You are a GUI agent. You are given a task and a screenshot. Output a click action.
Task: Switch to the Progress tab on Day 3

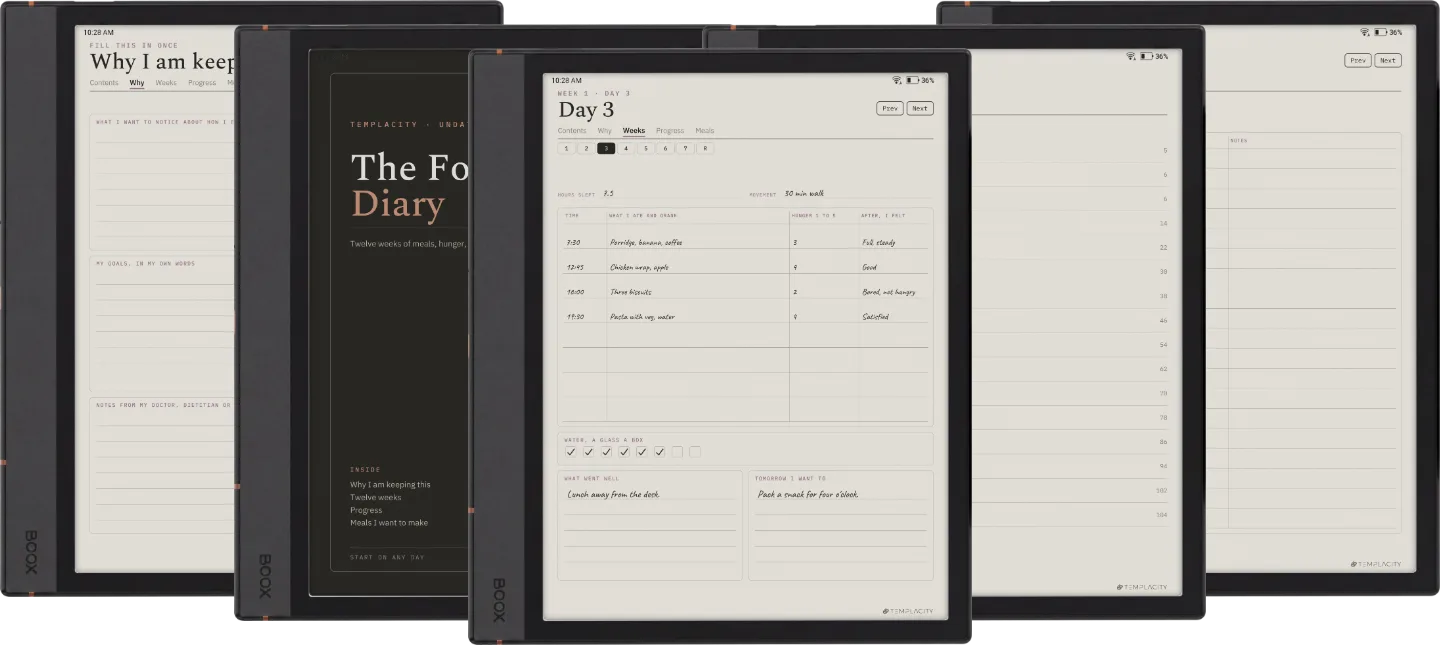(x=670, y=131)
